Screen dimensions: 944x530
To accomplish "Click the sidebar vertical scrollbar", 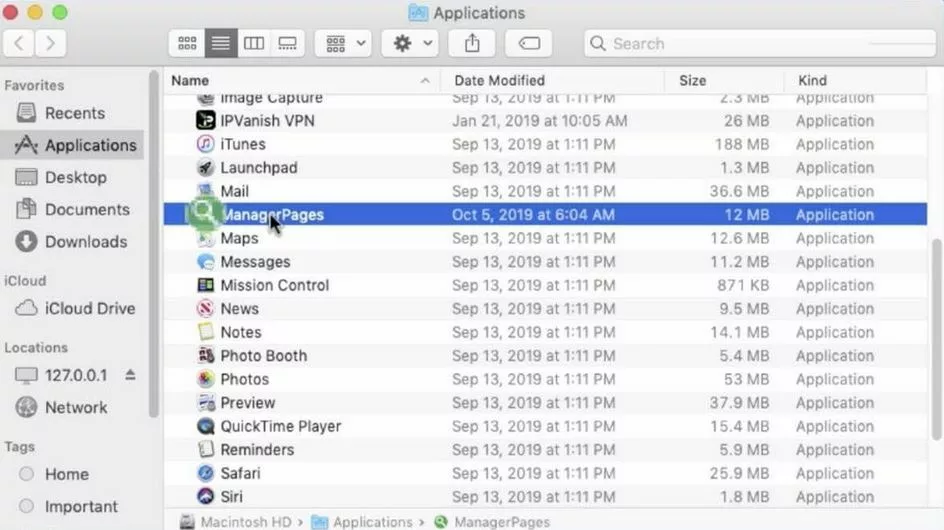I will click(154, 244).
